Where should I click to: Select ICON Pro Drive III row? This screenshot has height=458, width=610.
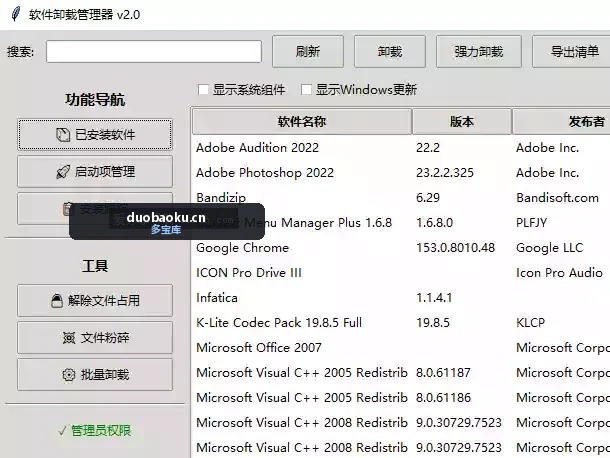(401, 273)
